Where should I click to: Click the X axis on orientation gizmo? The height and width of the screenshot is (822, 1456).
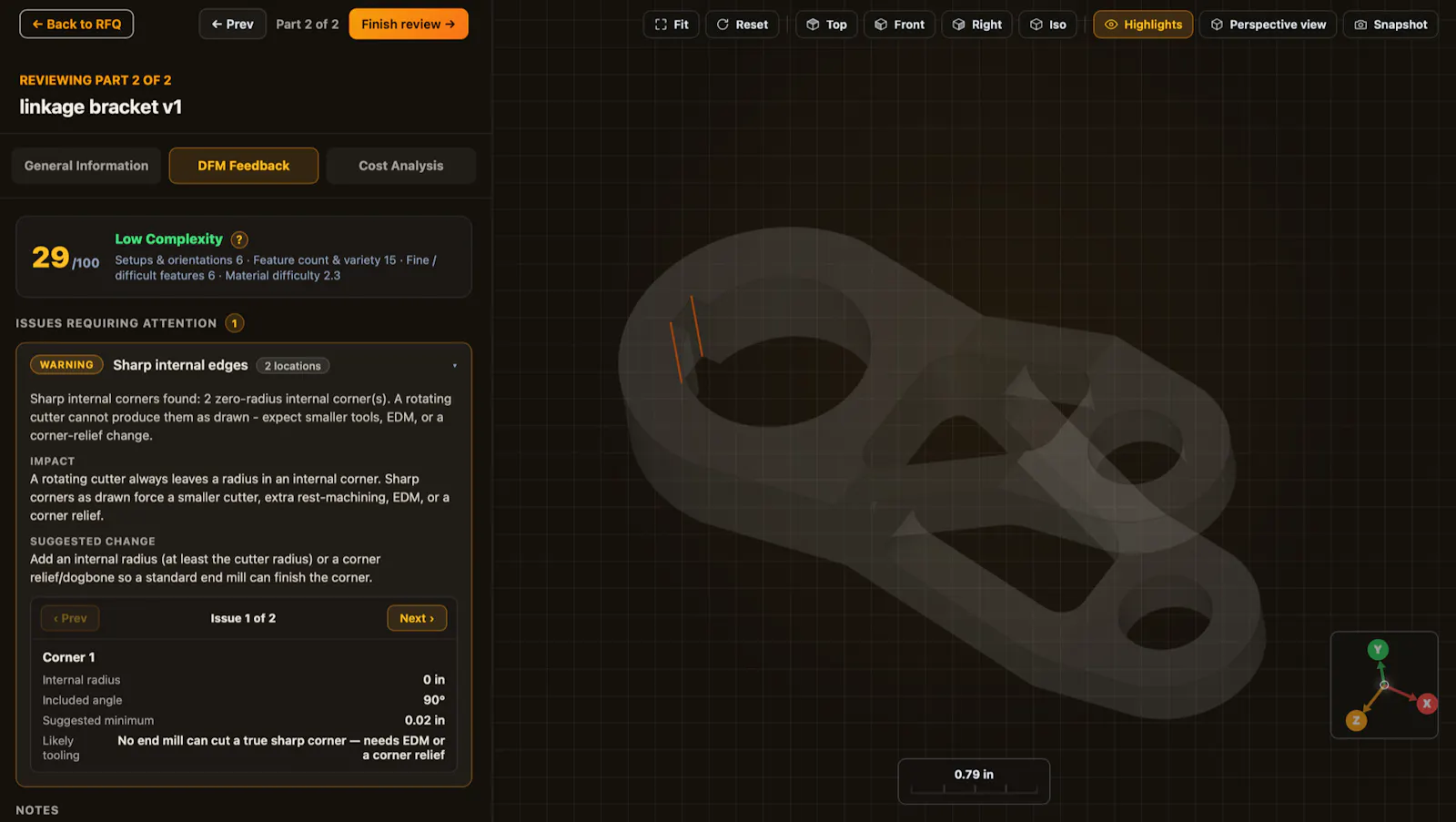pyautogui.click(x=1427, y=704)
